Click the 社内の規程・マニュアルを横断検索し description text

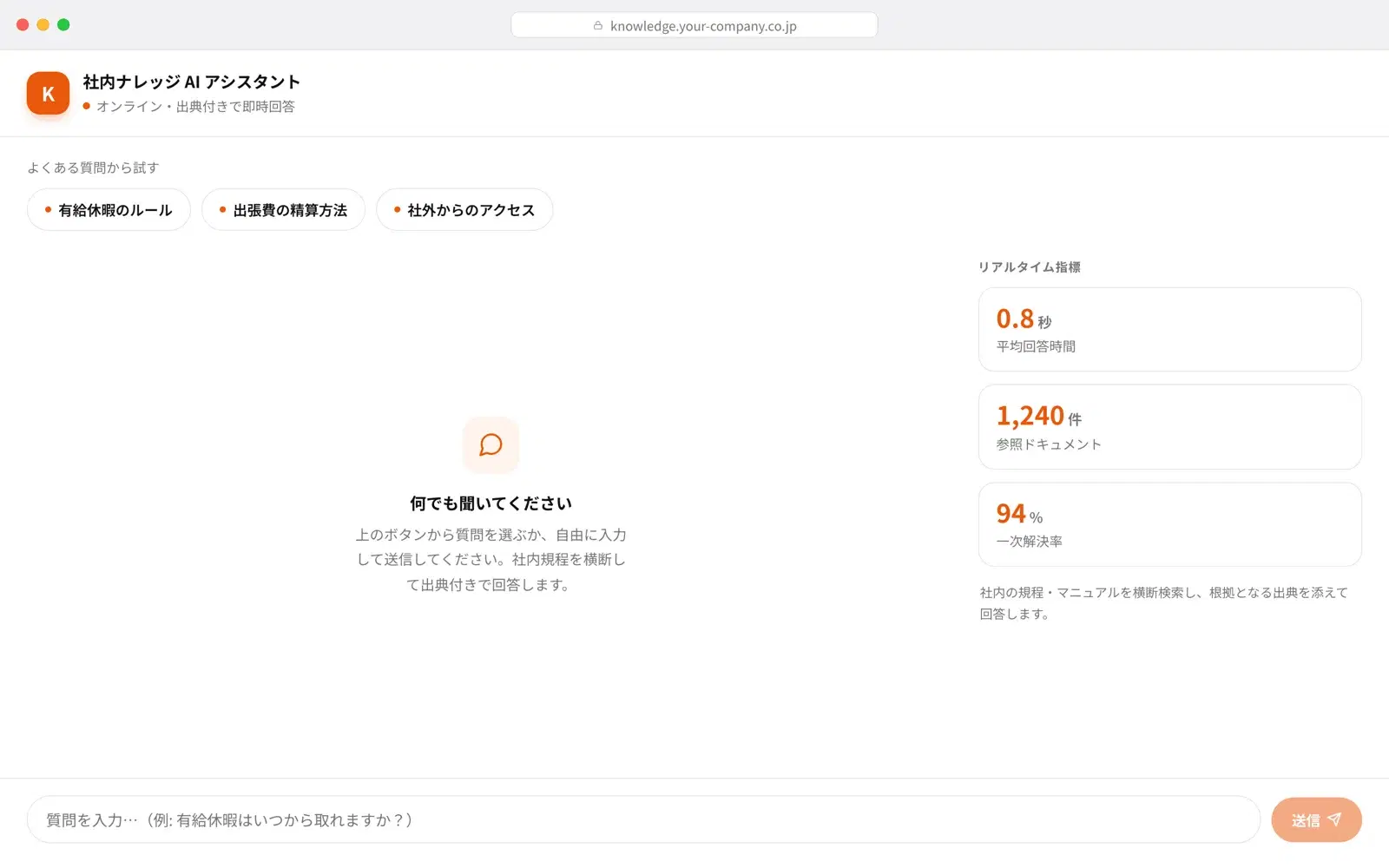[x=1163, y=603]
